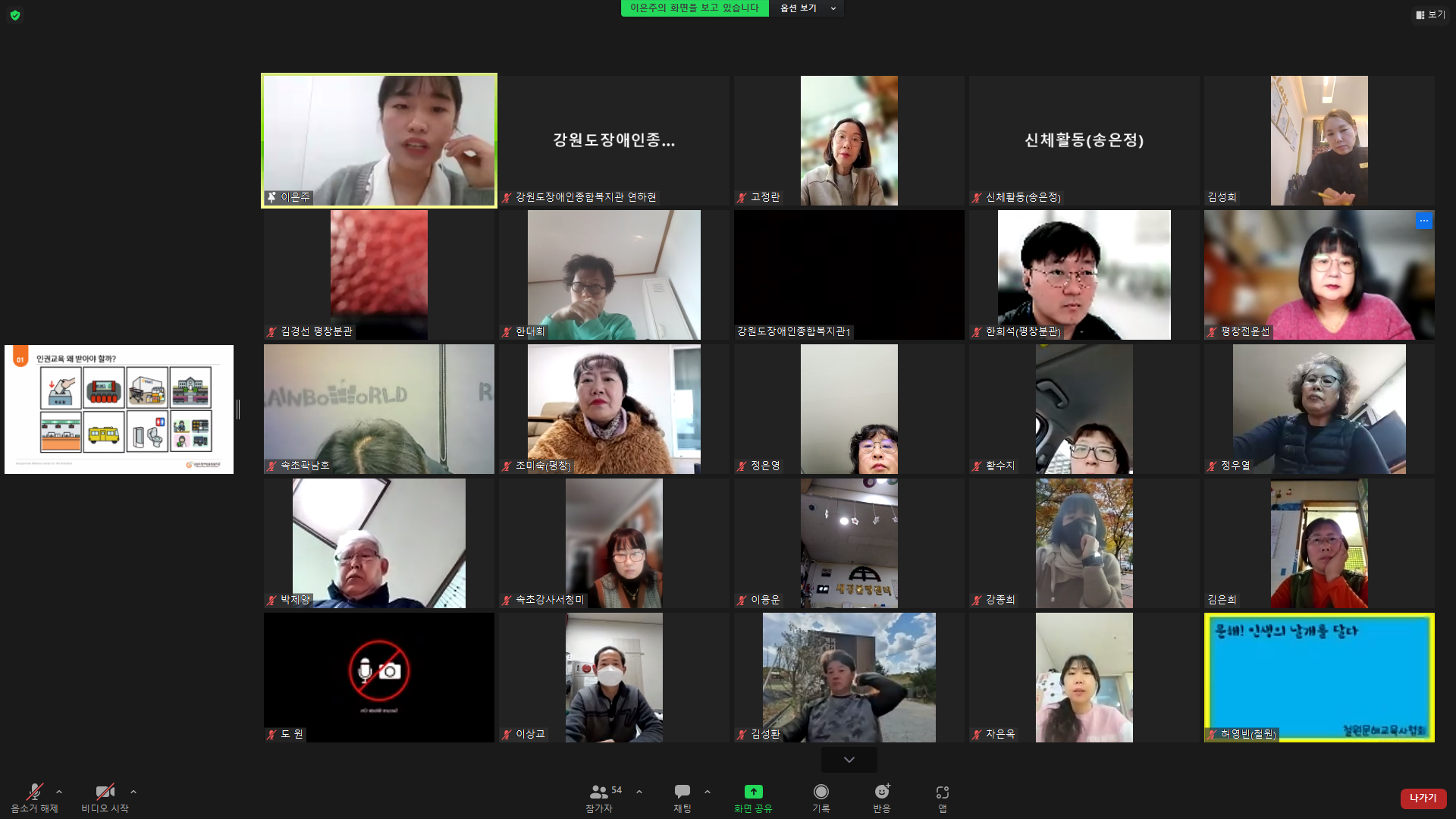
Task: Expand audio options arrow beside mute
Action: (59, 792)
